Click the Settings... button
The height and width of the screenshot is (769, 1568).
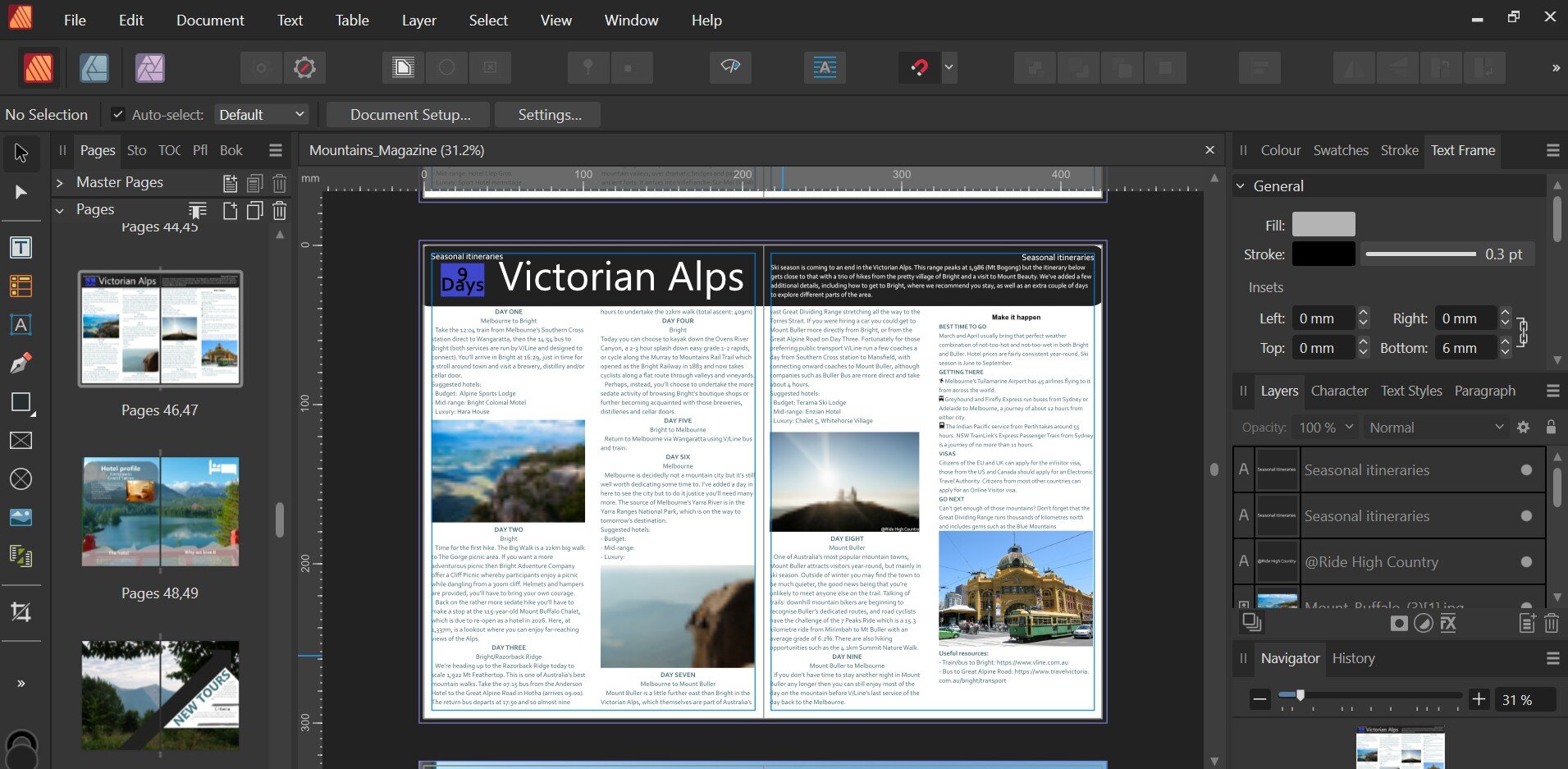[x=549, y=115]
